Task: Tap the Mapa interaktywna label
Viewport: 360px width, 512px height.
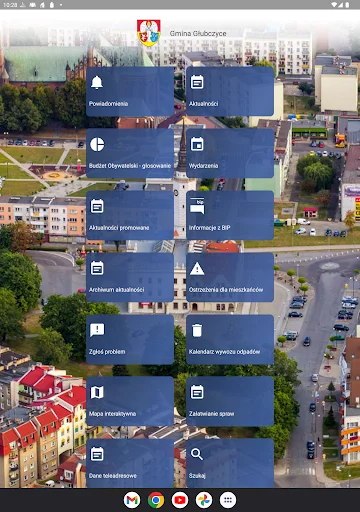Action: 112,414
